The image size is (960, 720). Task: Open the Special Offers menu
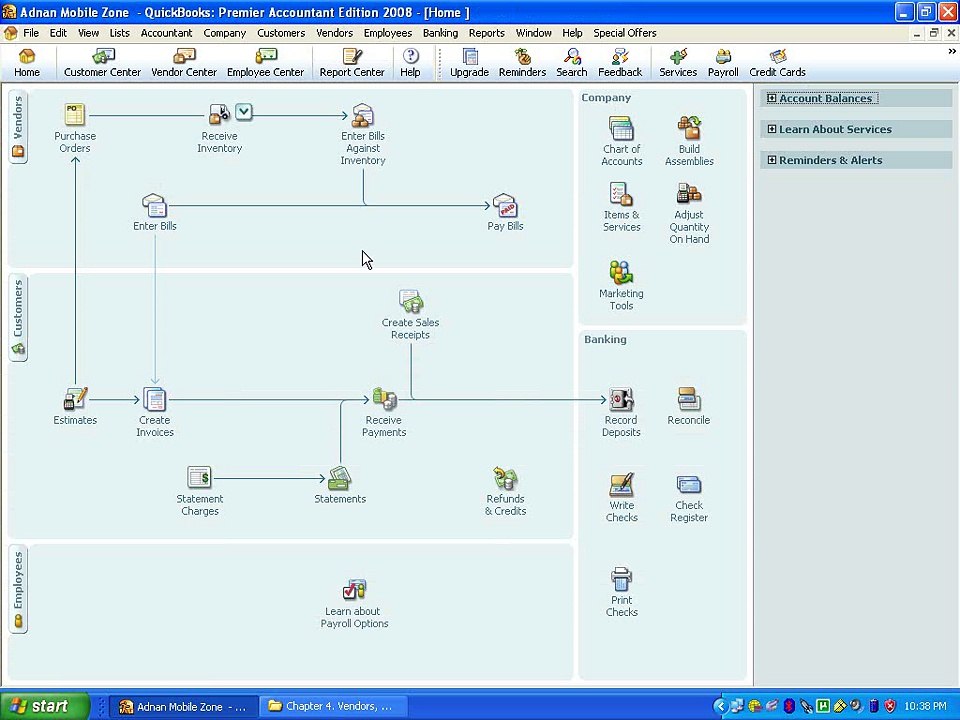click(624, 33)
